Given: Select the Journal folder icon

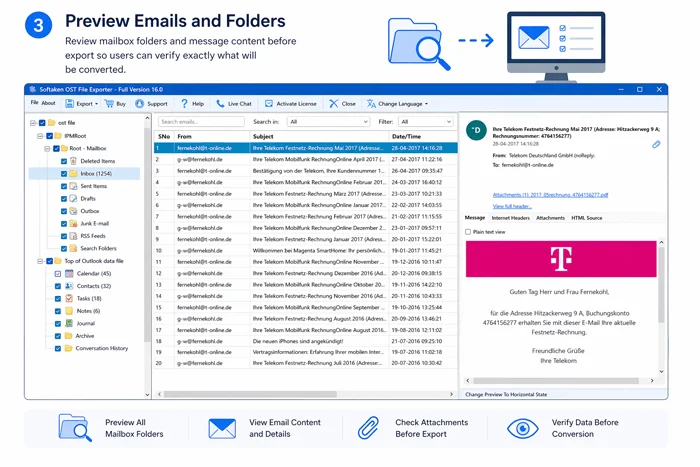Looking at the screenshot, I should coord(69,323).
